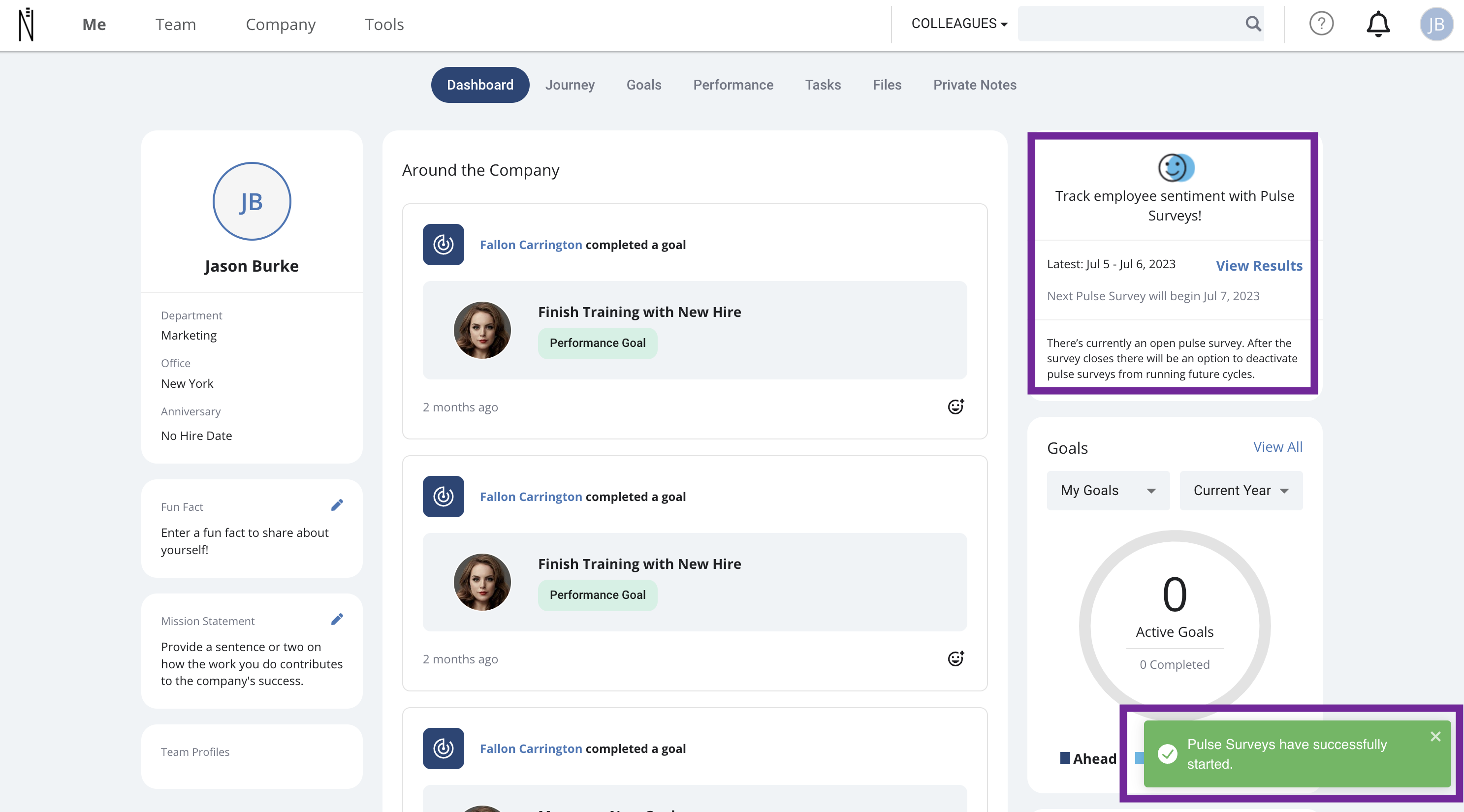Click first post's 2 months ago timestamp
Image resolution: width=1464 pixels, height=812 pixels.
coord(460,407)
